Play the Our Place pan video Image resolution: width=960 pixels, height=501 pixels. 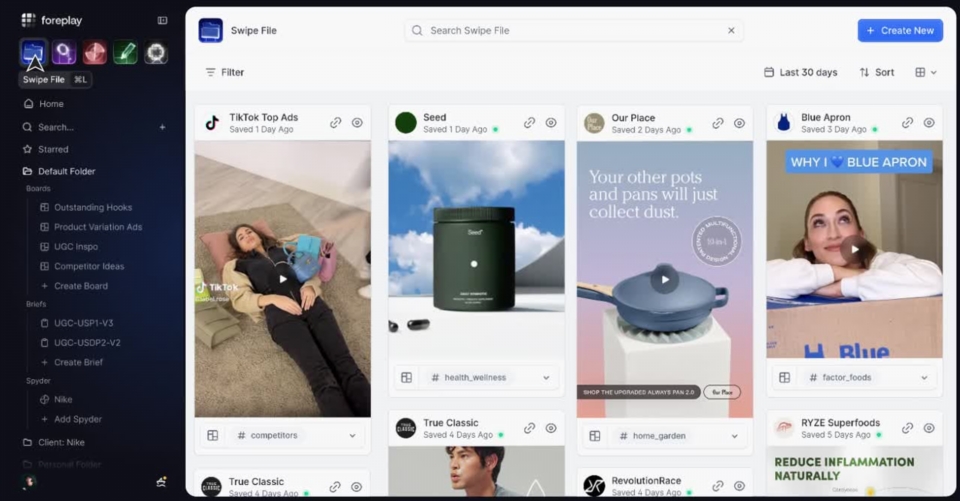(664, 279)
